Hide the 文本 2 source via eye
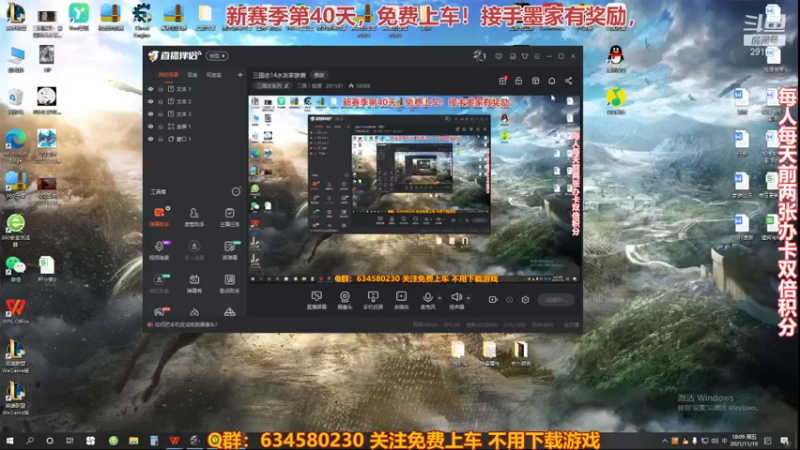800x450 pixels. [151, 102]
